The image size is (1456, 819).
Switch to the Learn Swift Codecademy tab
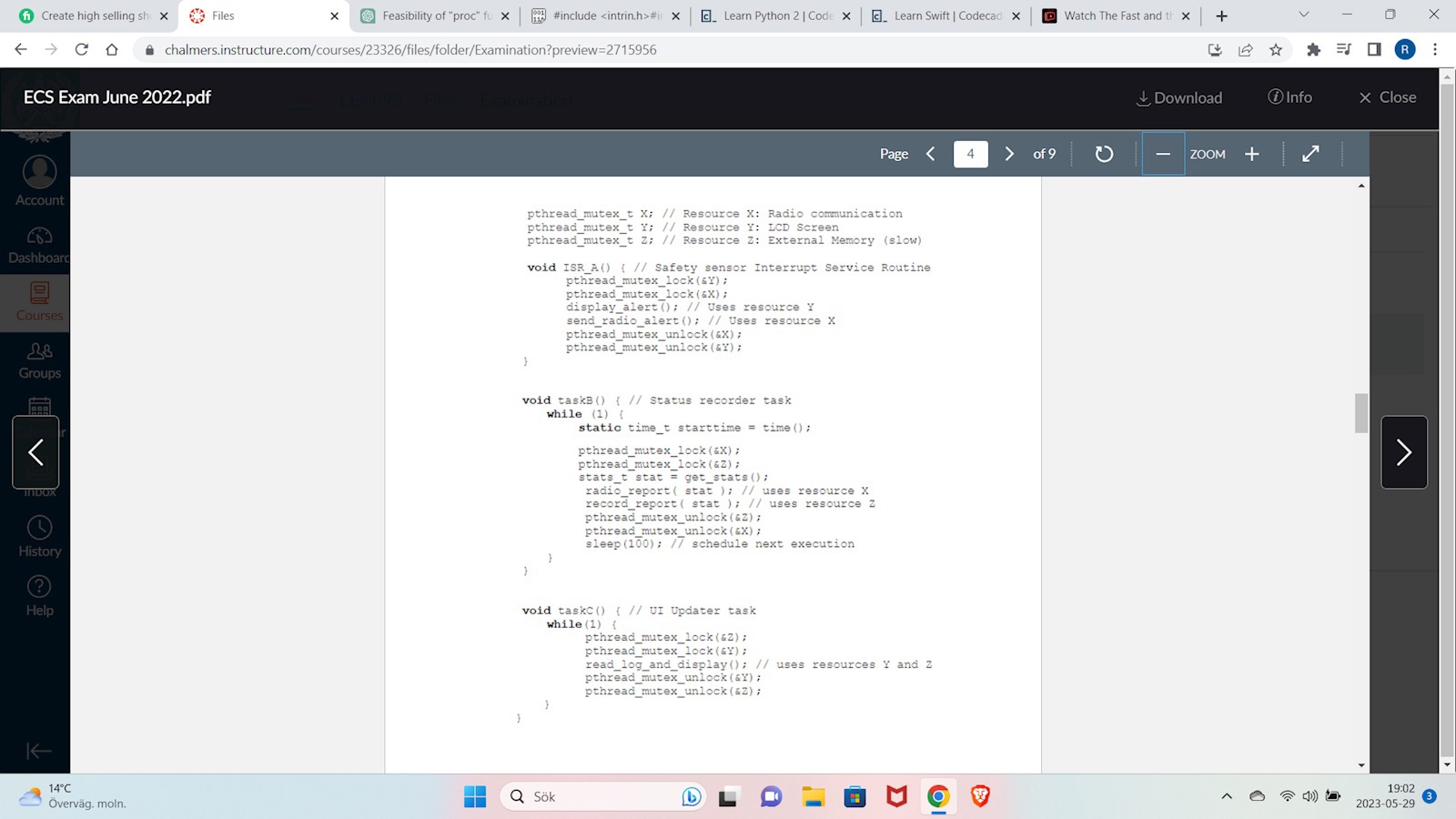tap(946, 15)
